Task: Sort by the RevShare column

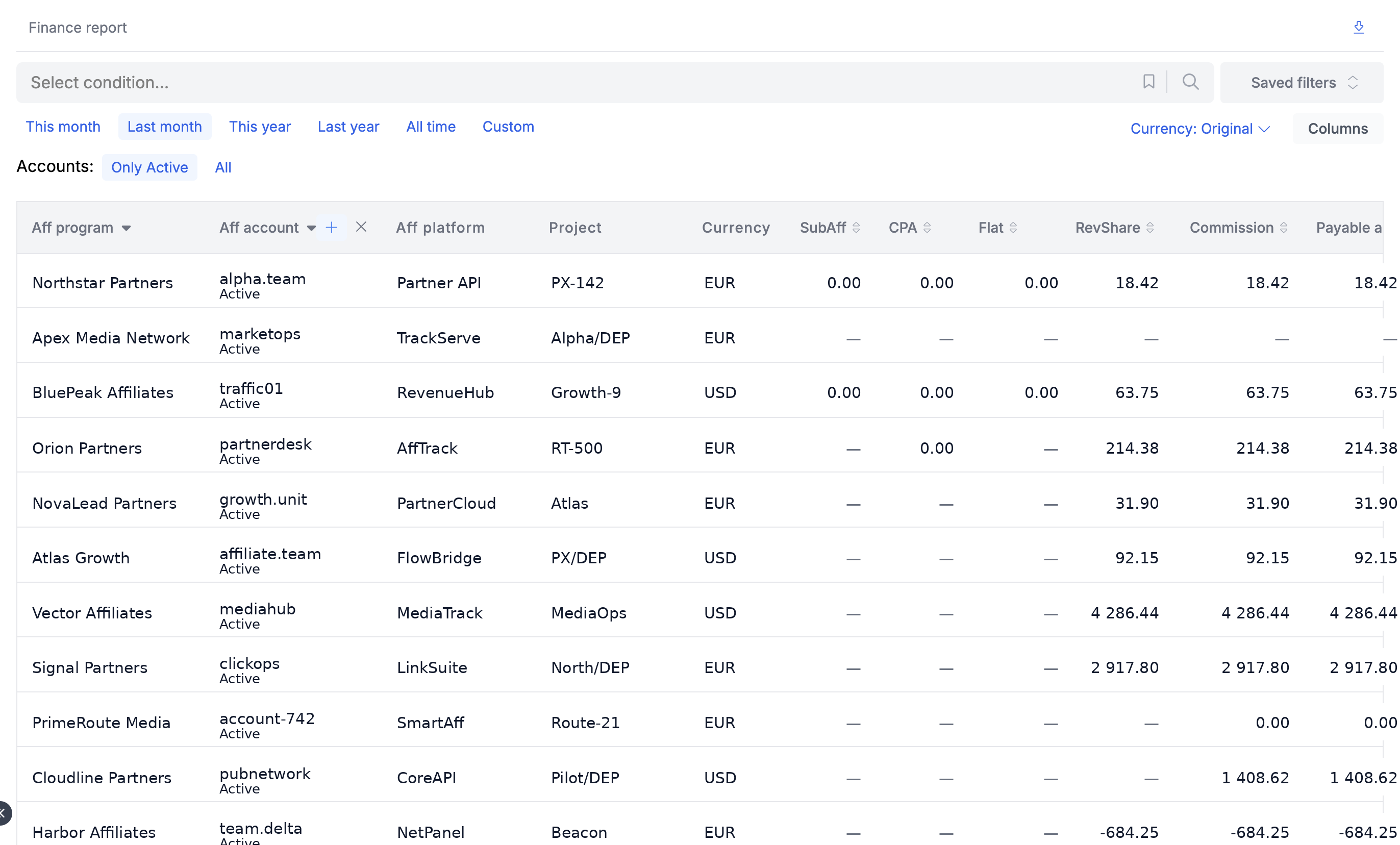Action: tap(1149, 227)
